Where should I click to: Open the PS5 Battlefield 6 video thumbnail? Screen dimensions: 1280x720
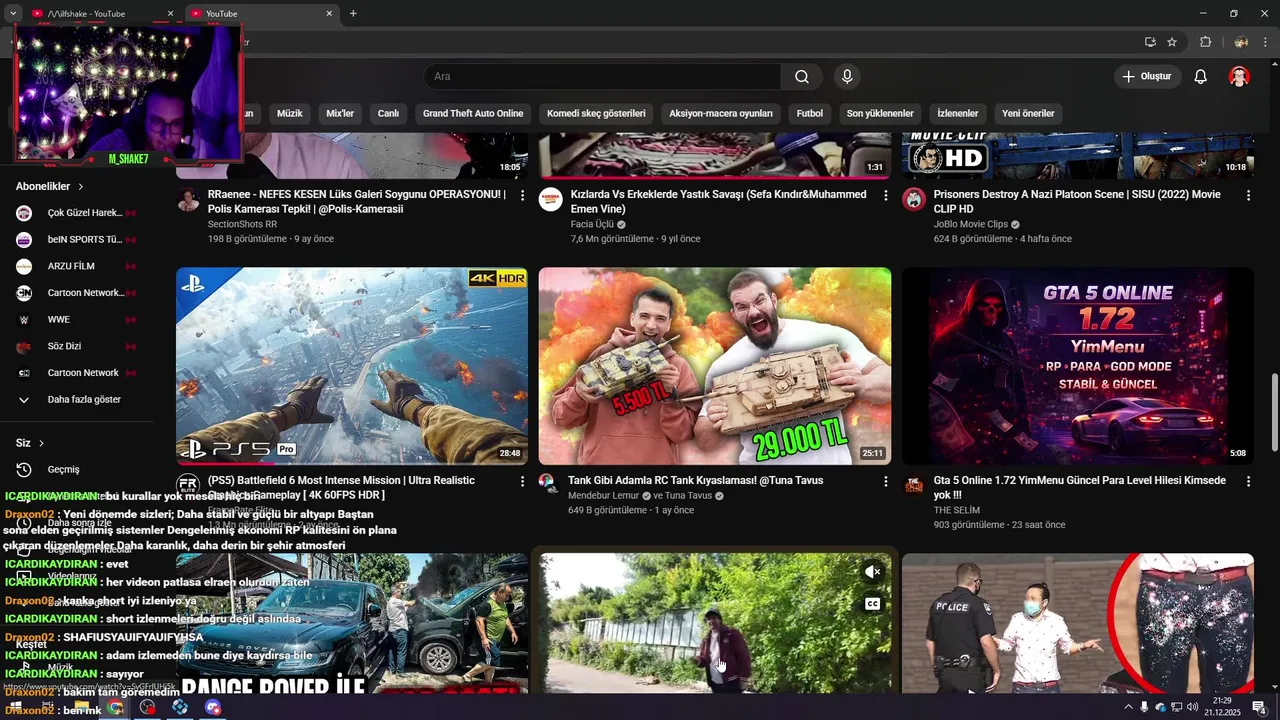352,366
